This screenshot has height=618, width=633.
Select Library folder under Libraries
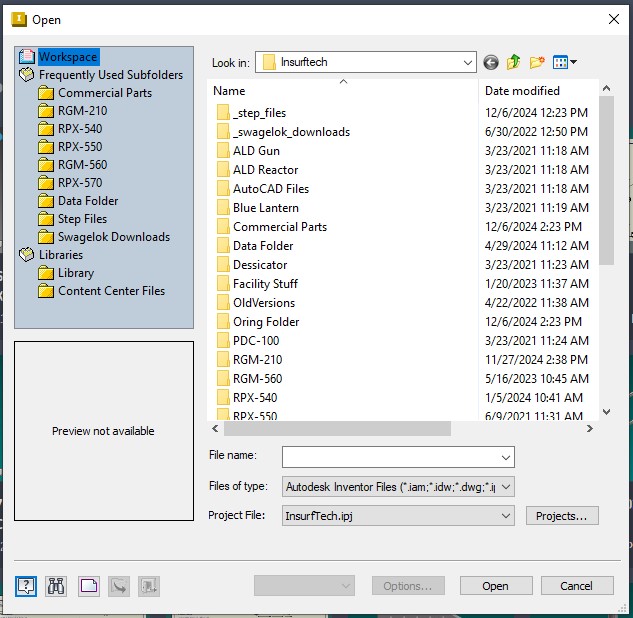tap(76, 273)
